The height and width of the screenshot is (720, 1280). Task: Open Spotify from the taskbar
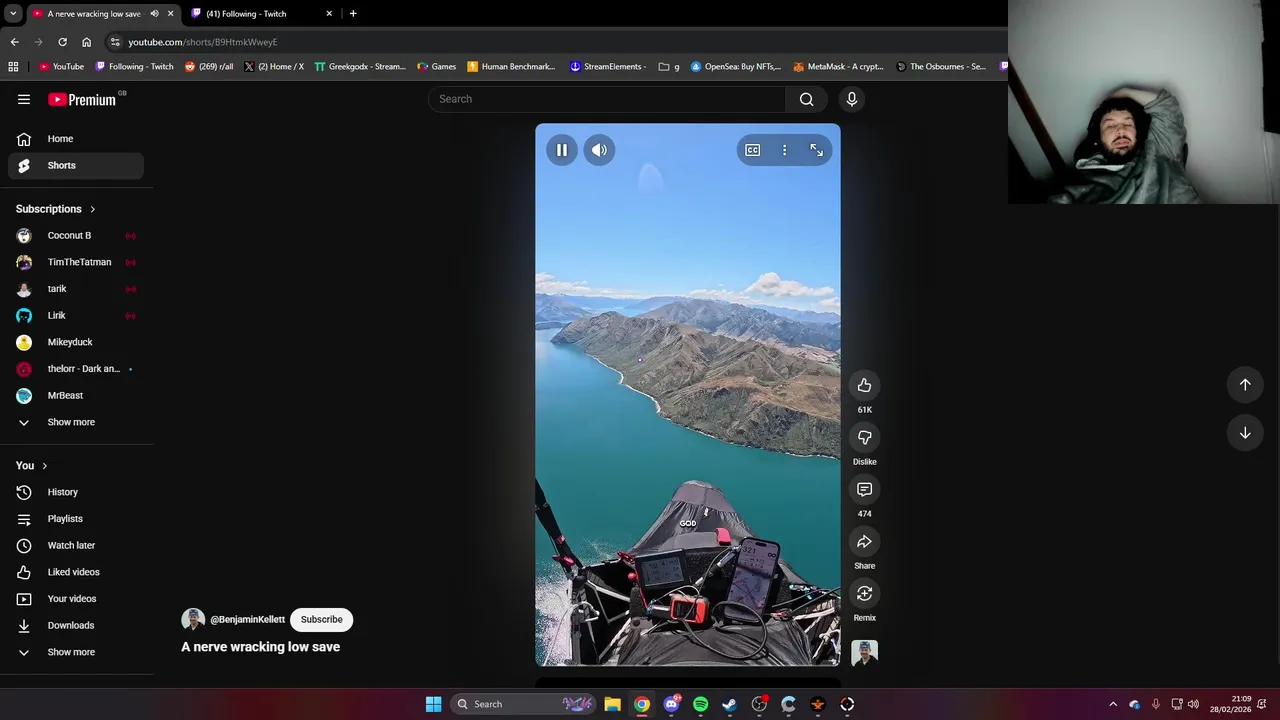pyautogui.click(x=701, y=704)
